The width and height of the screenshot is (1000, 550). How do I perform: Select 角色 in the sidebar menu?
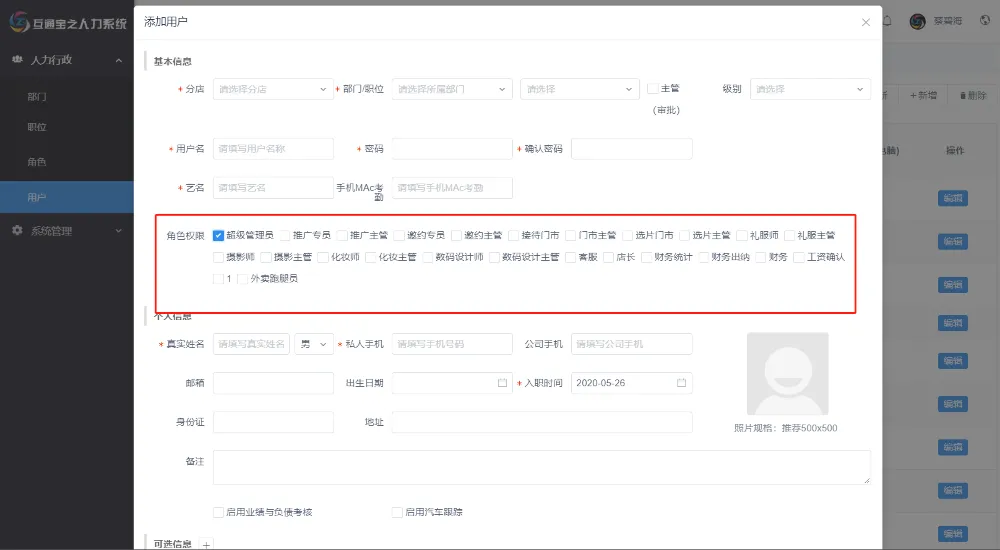tap(37, 162)
